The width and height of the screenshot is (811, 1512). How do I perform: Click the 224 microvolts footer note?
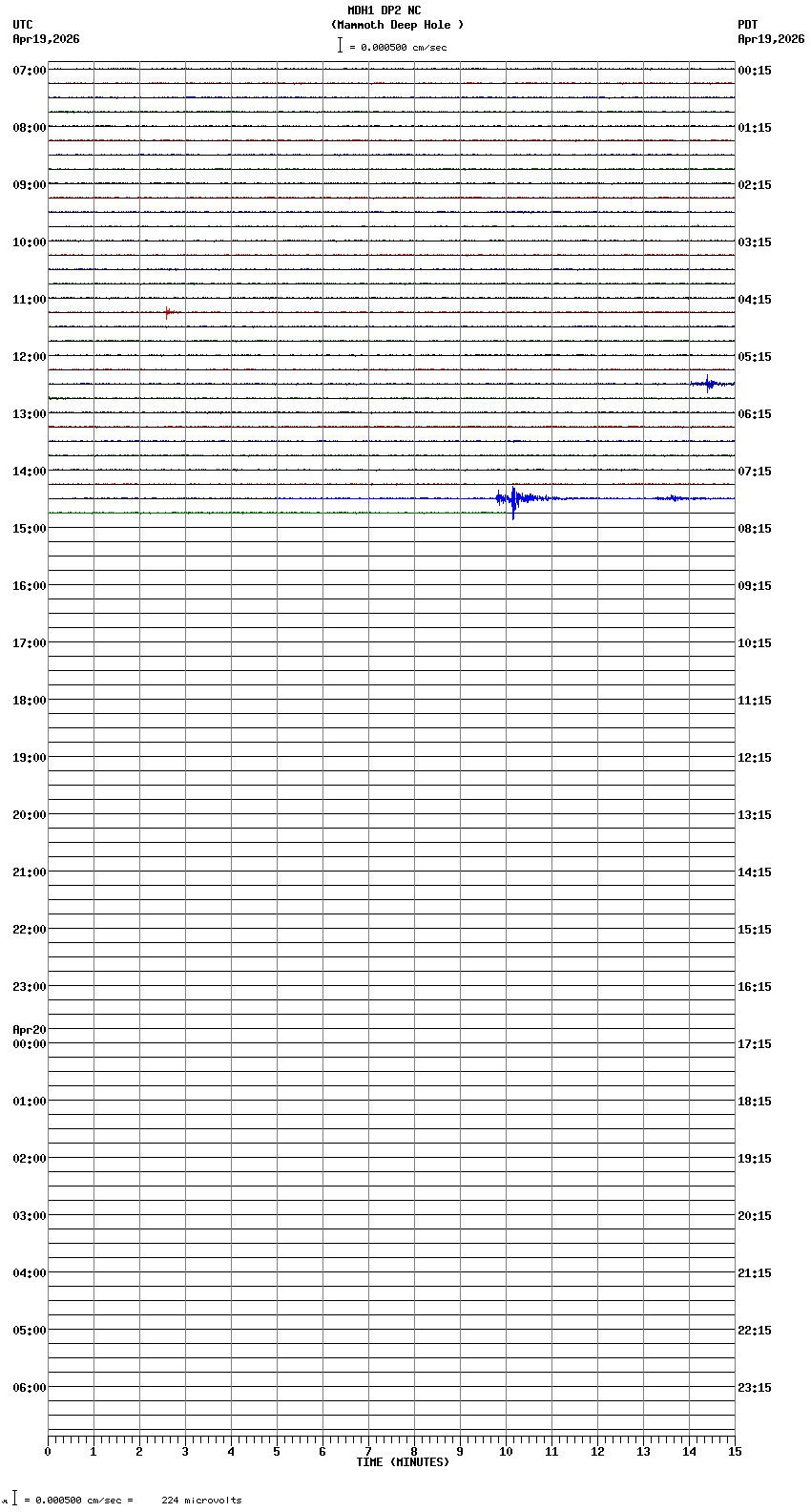(201, 1501)
